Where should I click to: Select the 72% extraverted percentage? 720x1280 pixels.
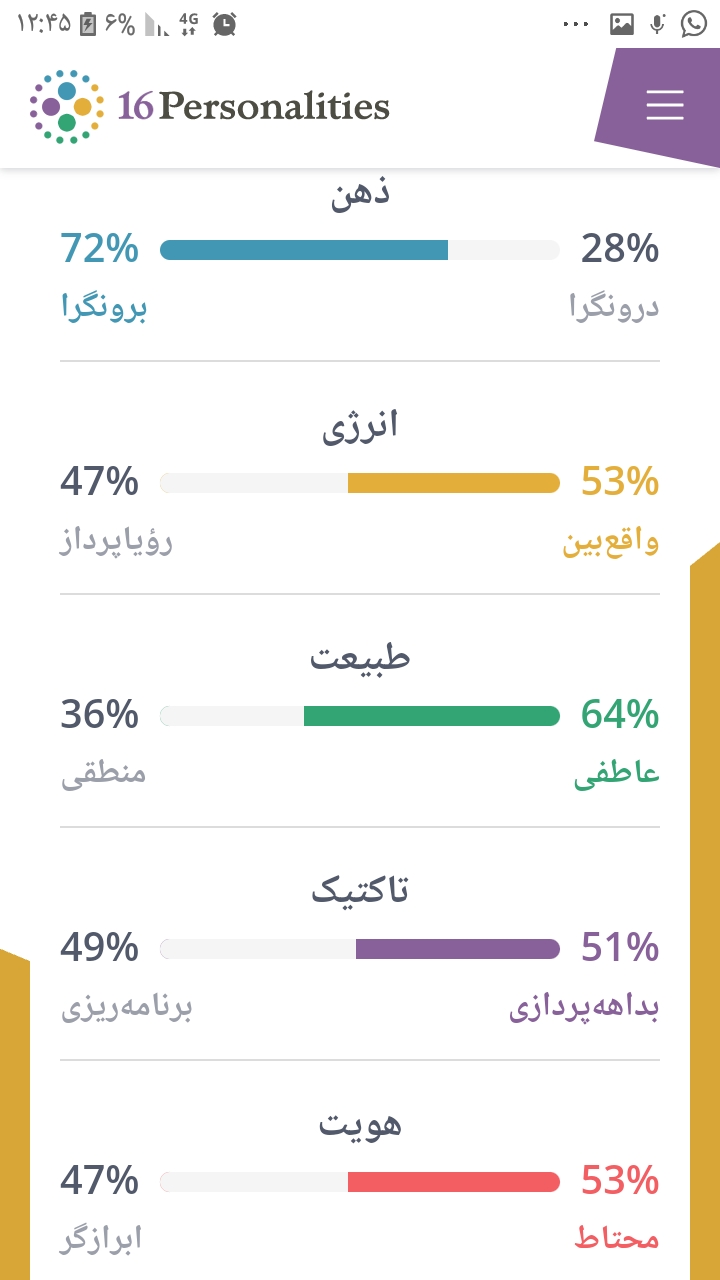99,248
